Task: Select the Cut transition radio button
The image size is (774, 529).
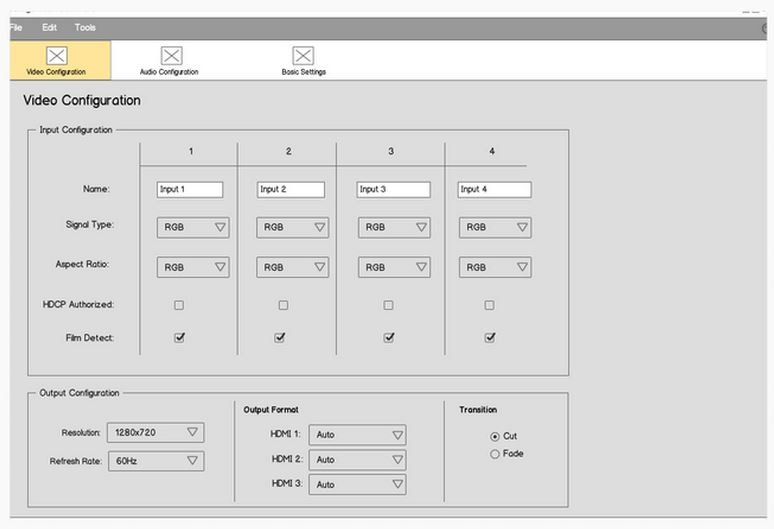Action: (x=495, y=437)
